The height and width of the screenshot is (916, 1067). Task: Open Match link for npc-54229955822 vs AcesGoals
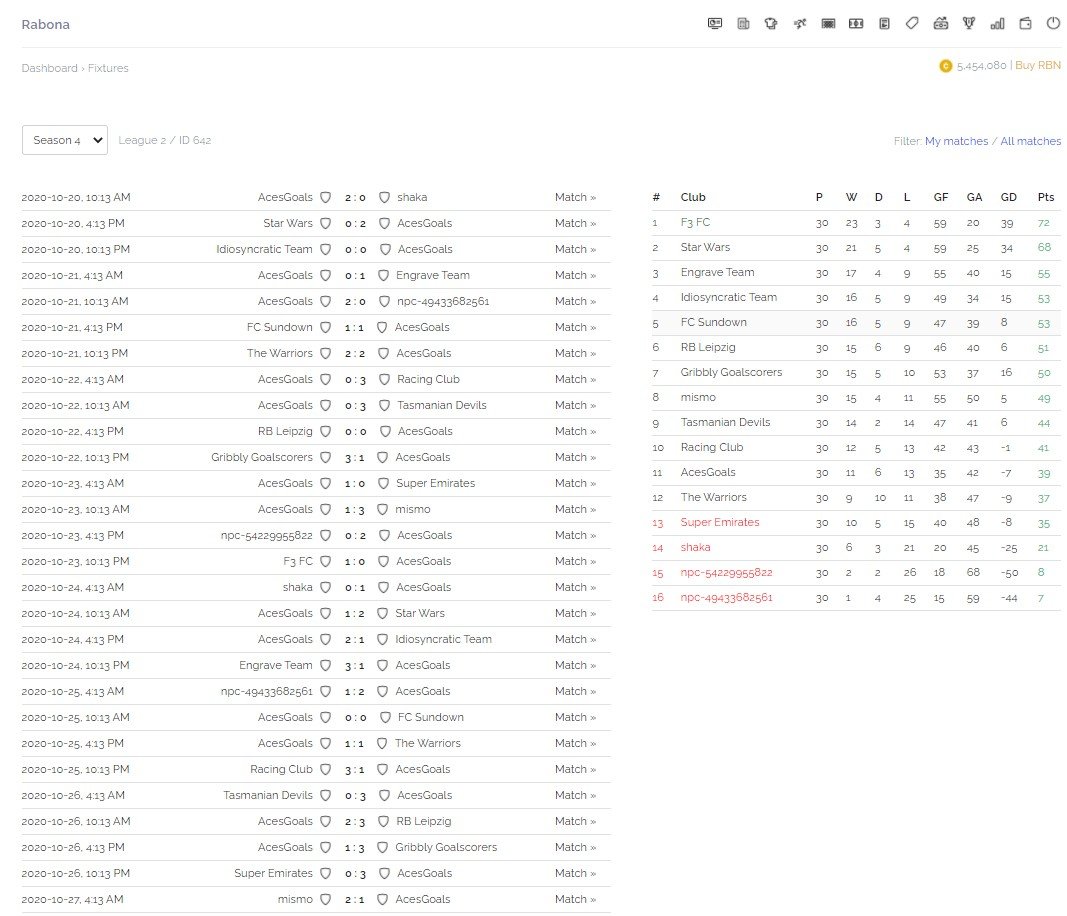coord(575,536)
